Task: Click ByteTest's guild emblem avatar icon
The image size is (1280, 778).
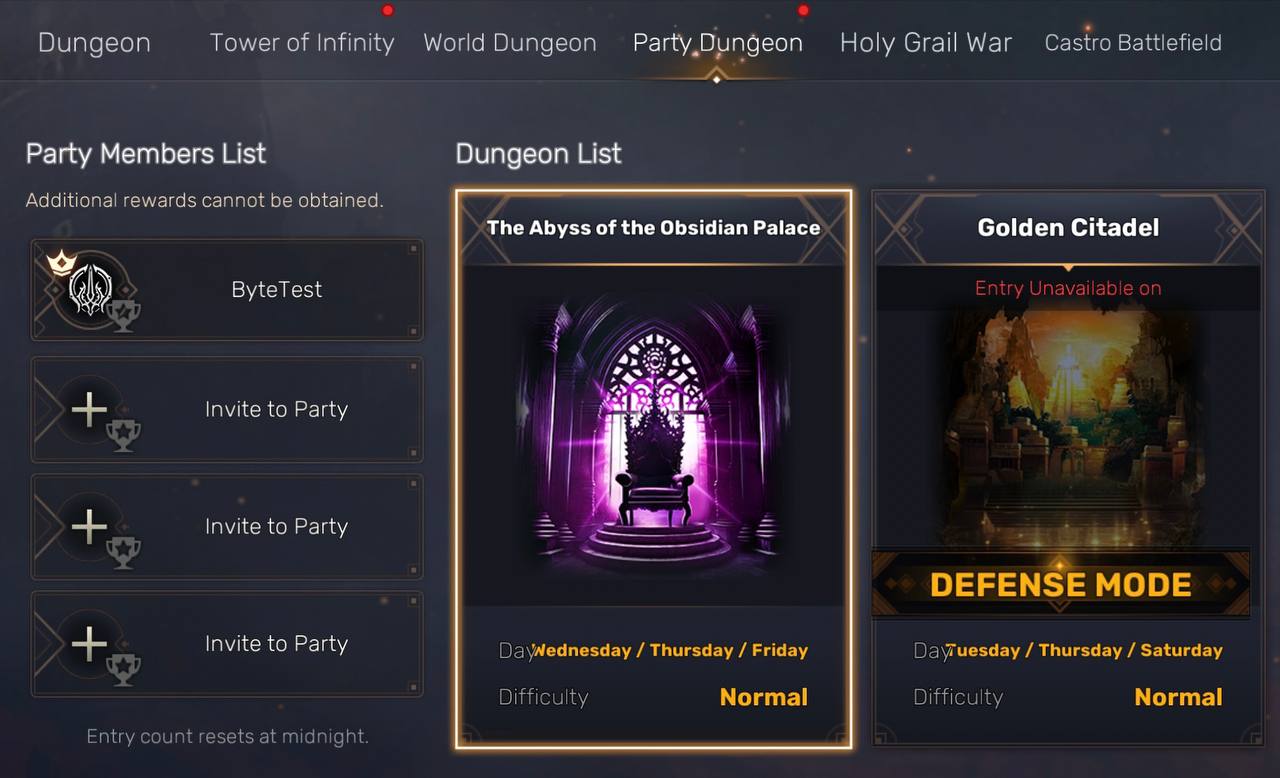Action: point(89,290)
